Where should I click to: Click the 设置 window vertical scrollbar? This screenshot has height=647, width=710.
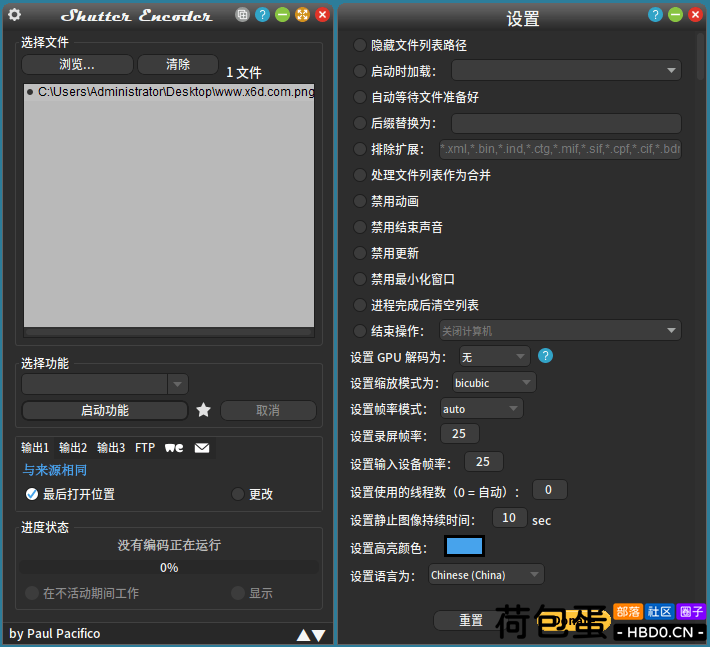pyautogui.click(x=700, y=57)
